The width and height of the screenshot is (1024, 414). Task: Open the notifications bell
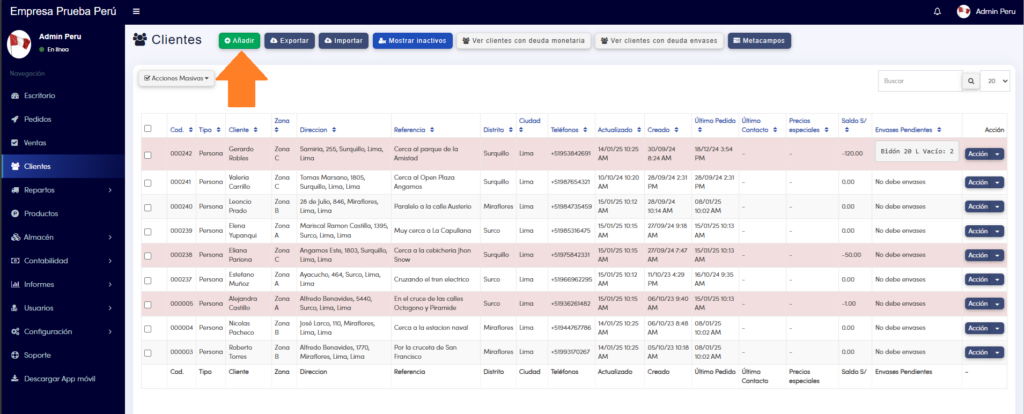tap(938, 12)
